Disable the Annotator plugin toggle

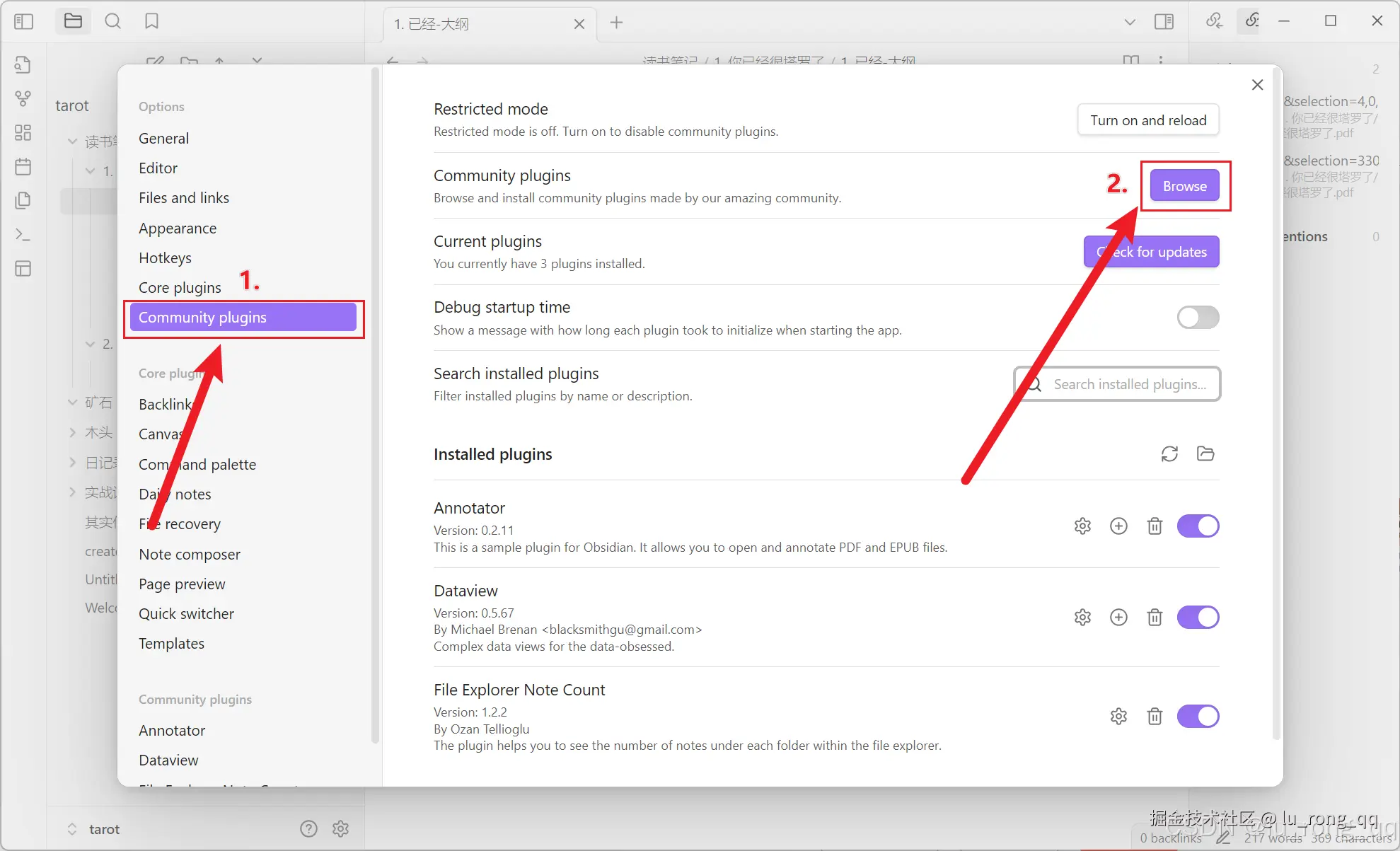1198,526
